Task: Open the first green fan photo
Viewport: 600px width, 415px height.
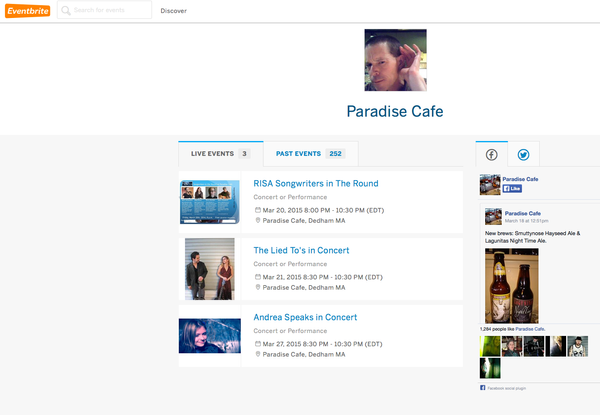Action: (x=490, y=346)
